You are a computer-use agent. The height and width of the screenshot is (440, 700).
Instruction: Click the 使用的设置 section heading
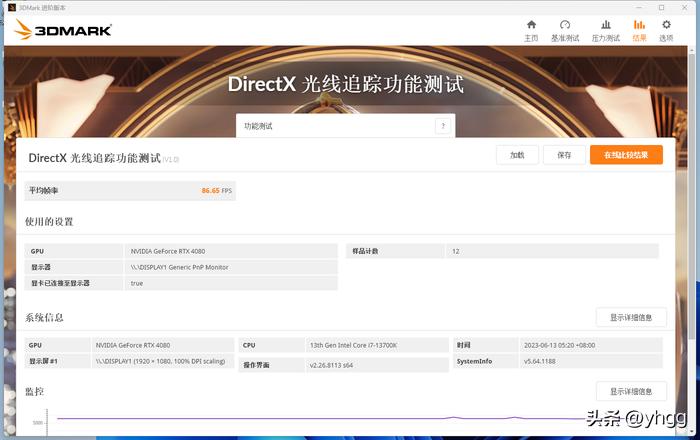pyautogui.click(x=49, y=222)
